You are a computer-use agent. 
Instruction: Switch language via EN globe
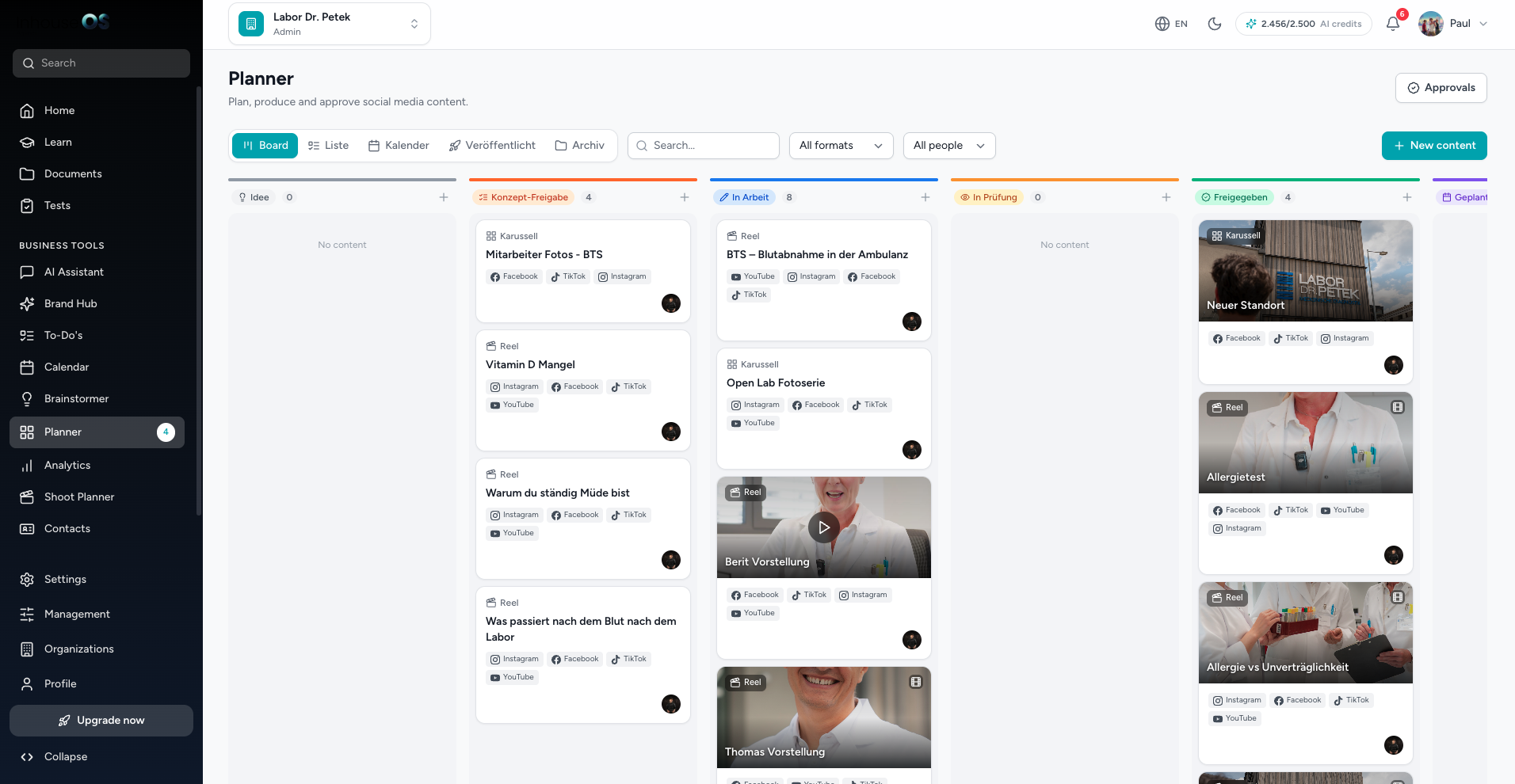point(1171,24)
